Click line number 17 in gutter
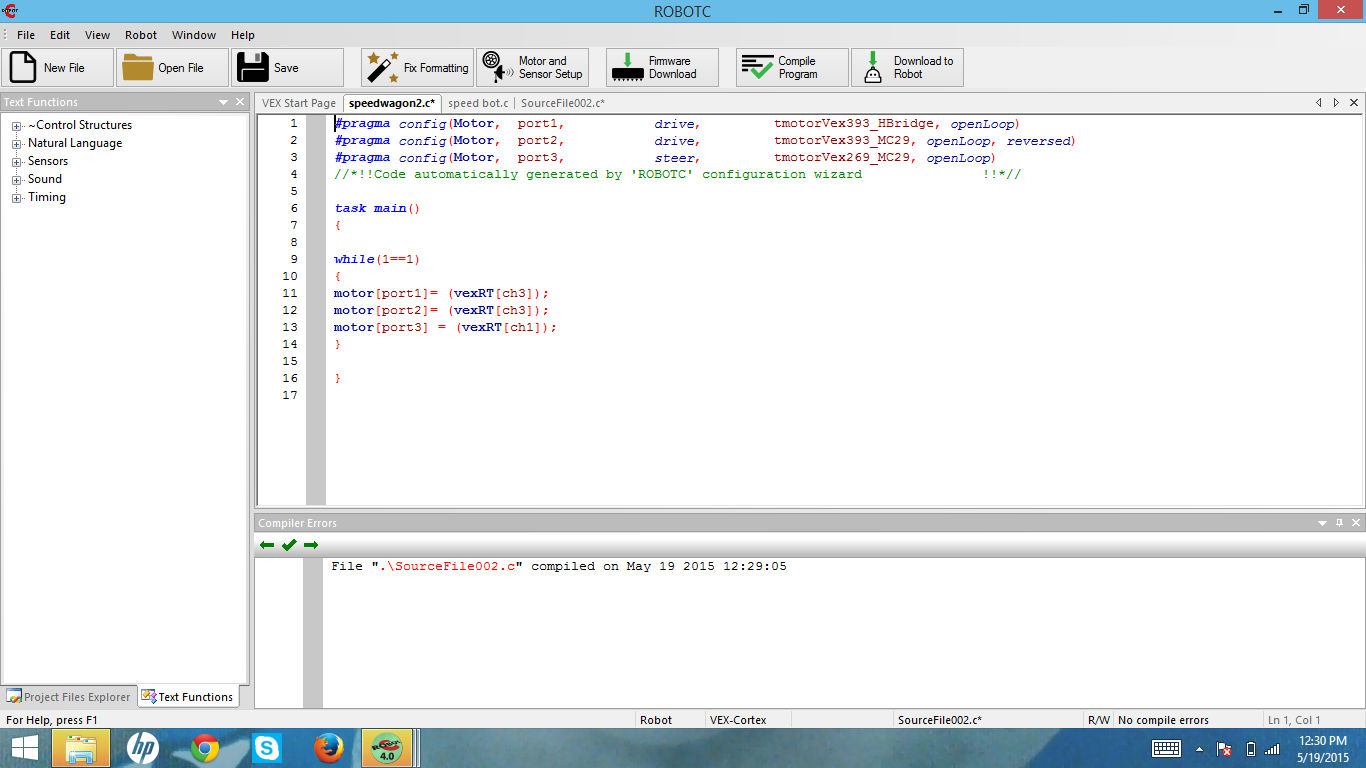The width and height of the screenshot is (1366, 768). (290, 395)
